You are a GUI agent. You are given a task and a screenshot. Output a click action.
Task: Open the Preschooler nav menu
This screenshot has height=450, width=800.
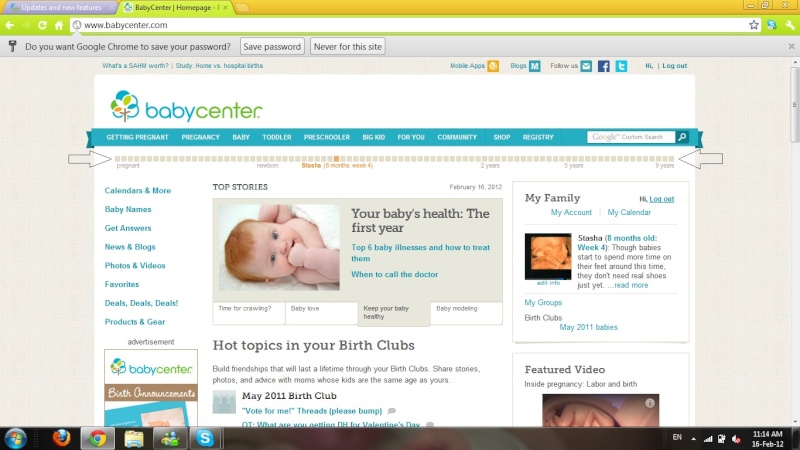[x=327, y=137]
